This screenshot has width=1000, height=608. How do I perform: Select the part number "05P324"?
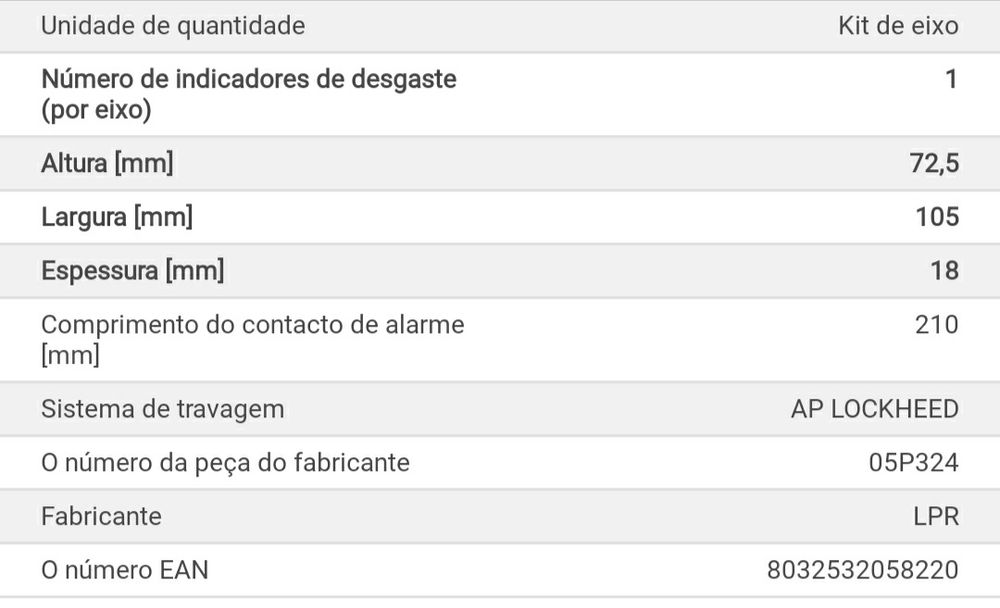click(913, 463)
